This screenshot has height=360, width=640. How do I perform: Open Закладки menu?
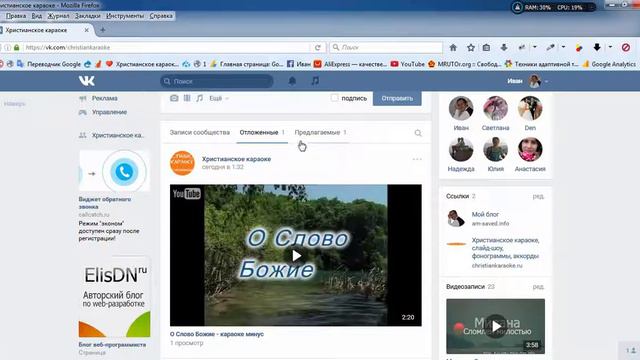pyautogui.click(x=87, y=16)
